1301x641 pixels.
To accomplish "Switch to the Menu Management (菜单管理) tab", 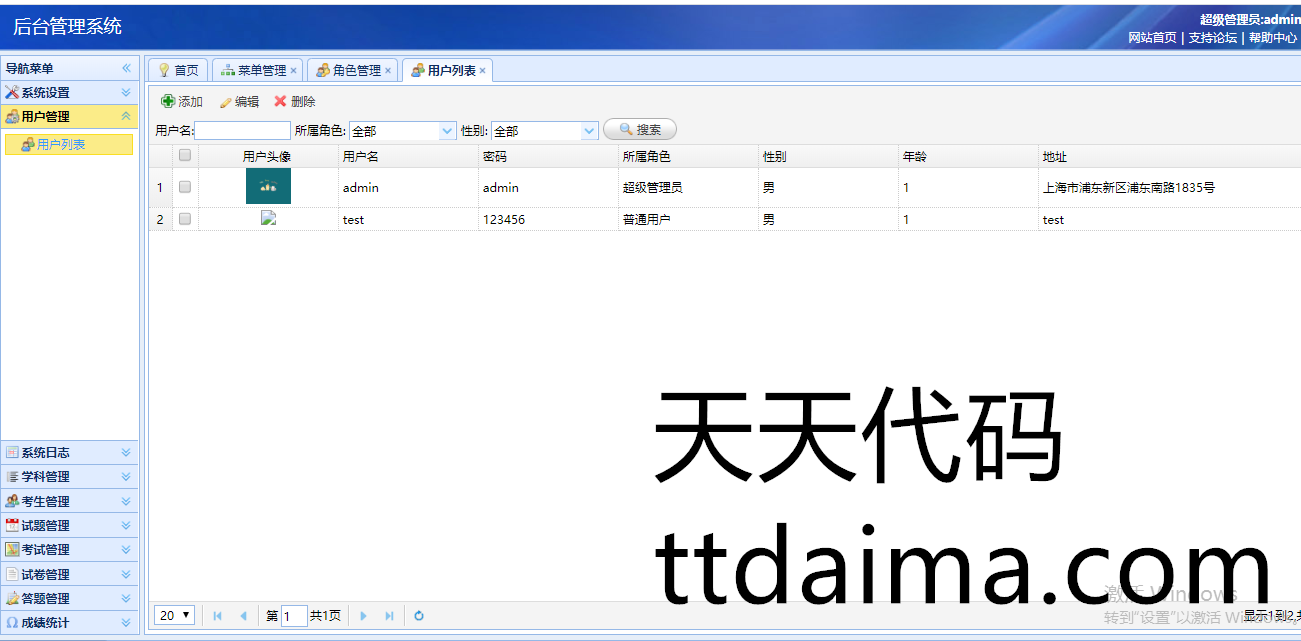I will (x=261, y=71).
